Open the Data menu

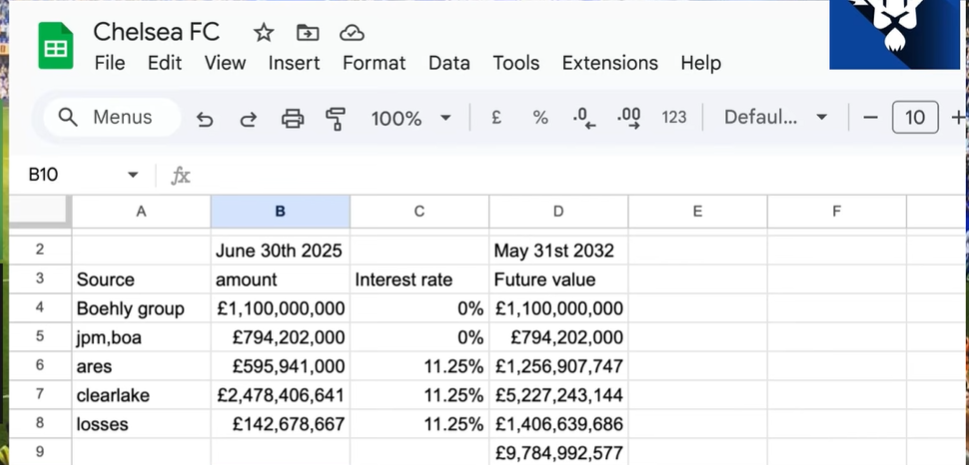[449, 63]
